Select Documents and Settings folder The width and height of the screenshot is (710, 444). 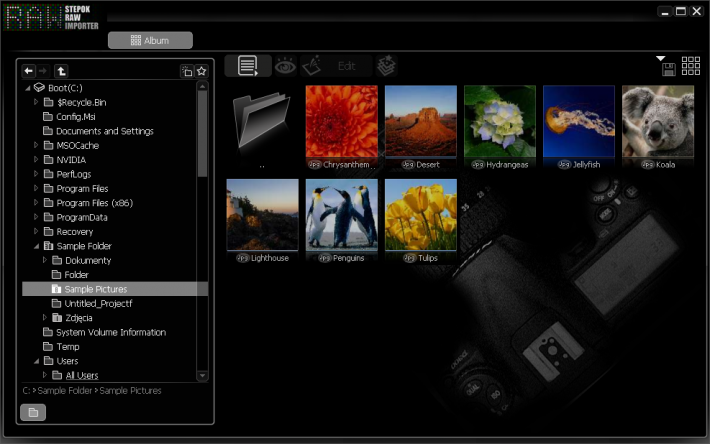[x=105, y=131]
